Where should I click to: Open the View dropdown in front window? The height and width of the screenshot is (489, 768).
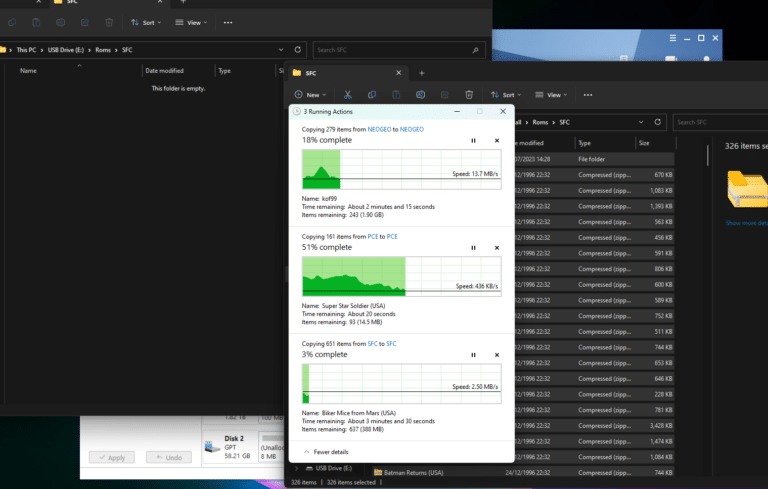[x=553, y=95]
